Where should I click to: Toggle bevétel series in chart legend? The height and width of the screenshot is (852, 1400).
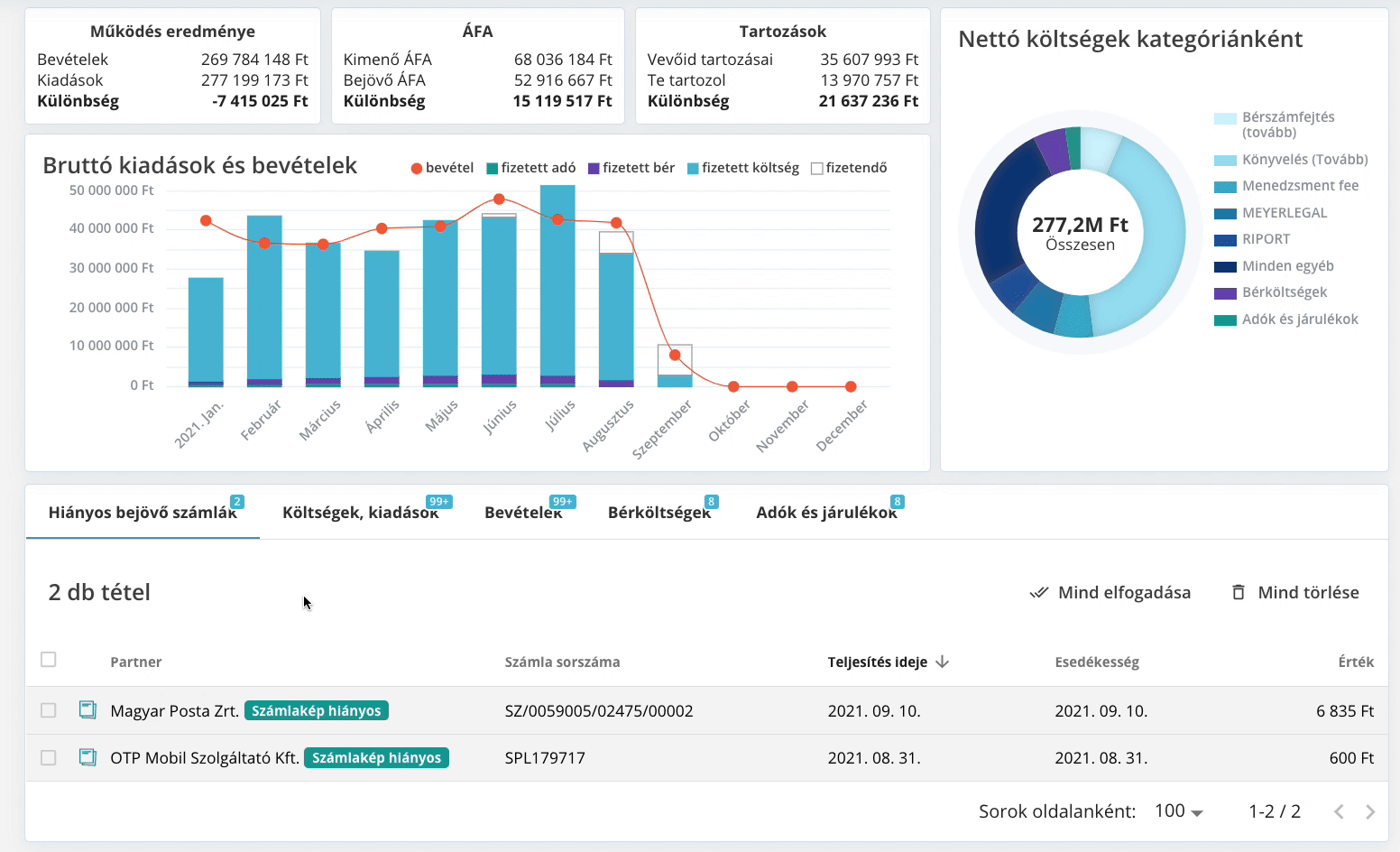(442, 168)
